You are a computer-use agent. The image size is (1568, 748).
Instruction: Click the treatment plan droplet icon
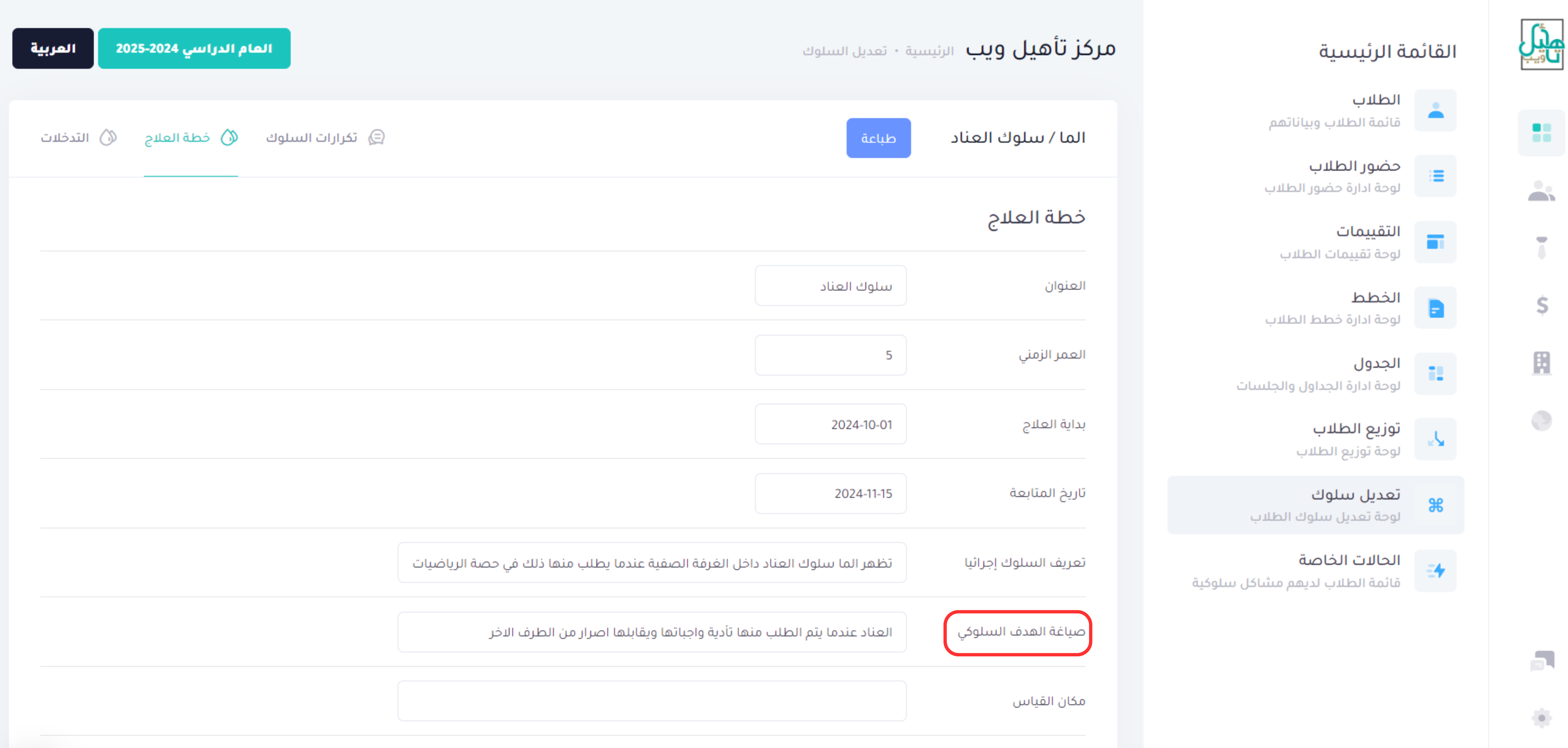[x=229, y=137]
